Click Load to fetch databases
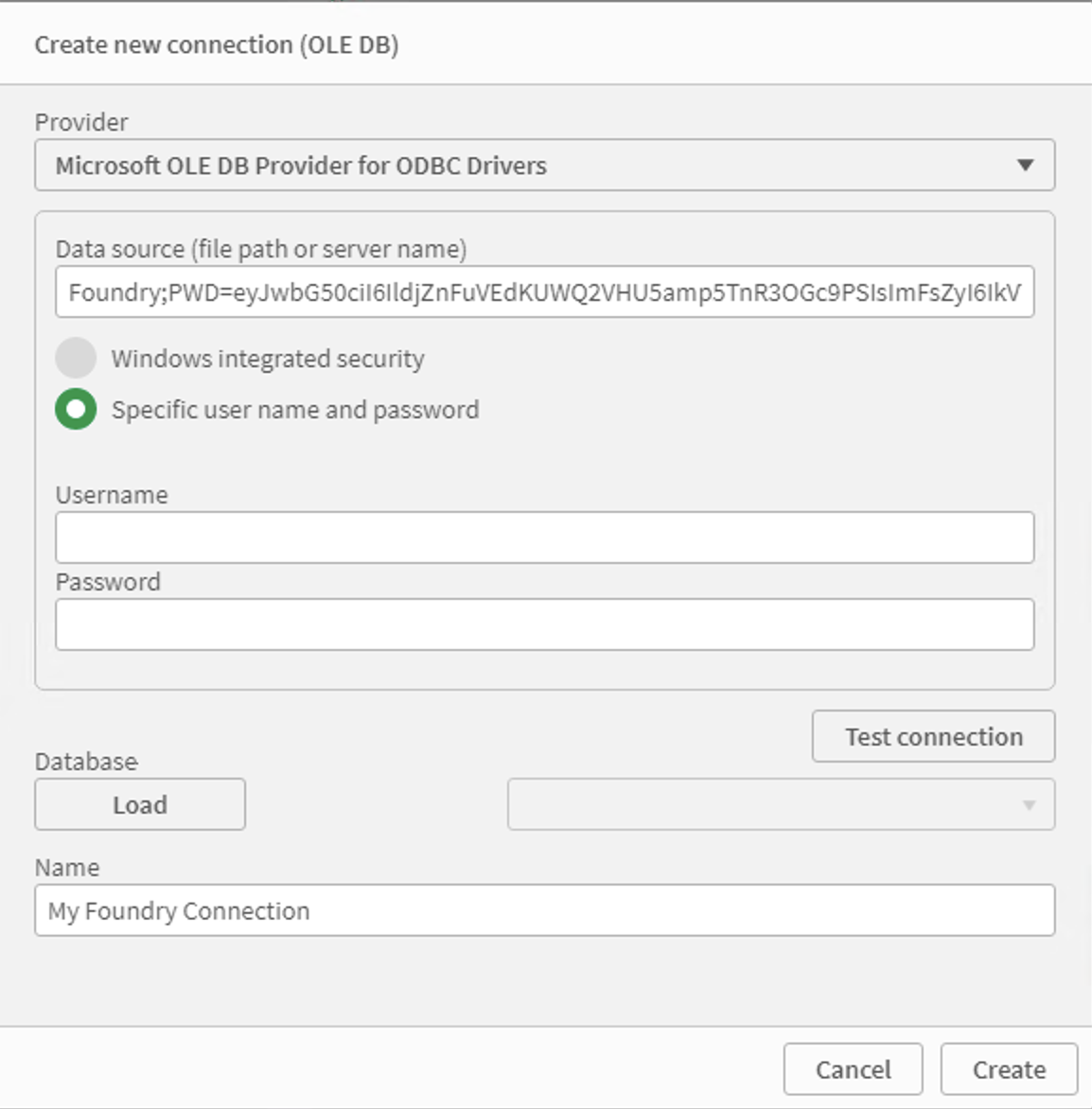 140,804
